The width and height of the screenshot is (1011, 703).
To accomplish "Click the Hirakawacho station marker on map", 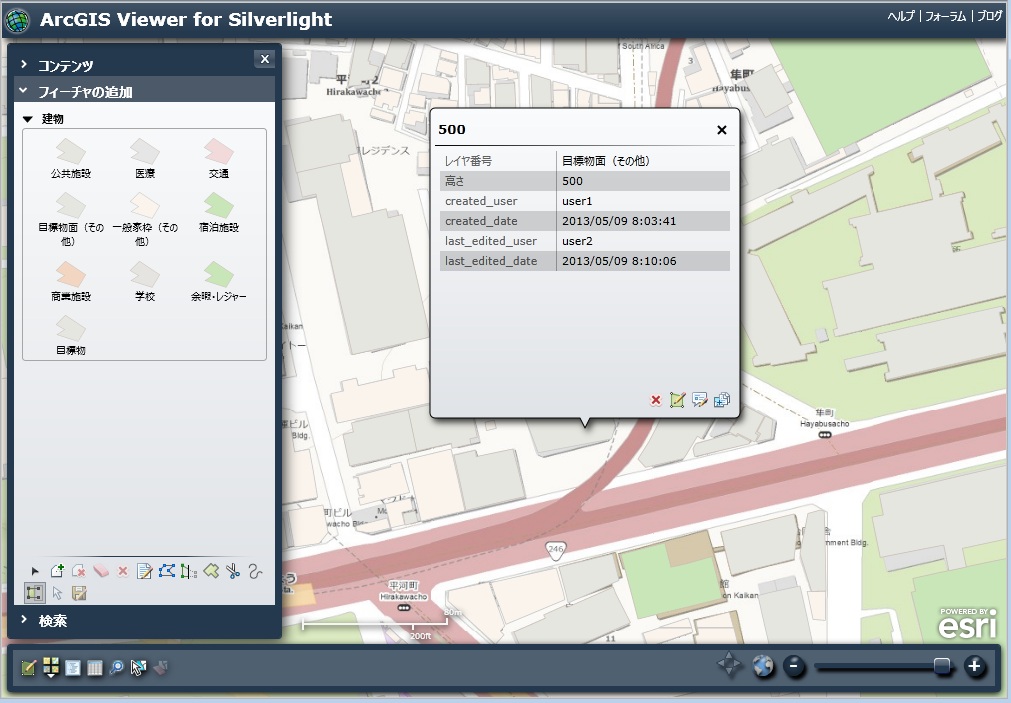I will click(404, 608).
